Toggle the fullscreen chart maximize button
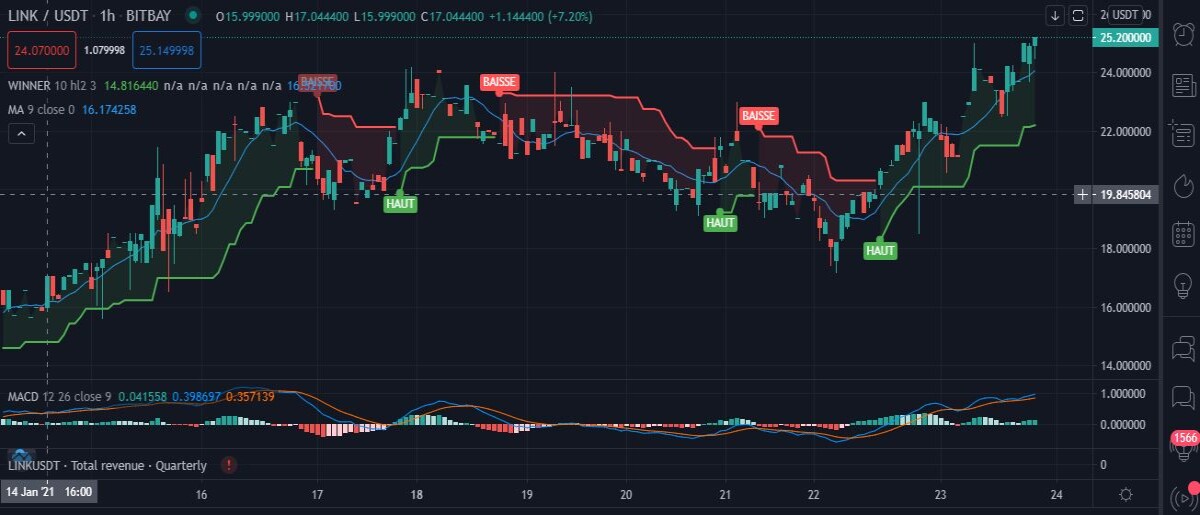 click(x=1078, y=15)
